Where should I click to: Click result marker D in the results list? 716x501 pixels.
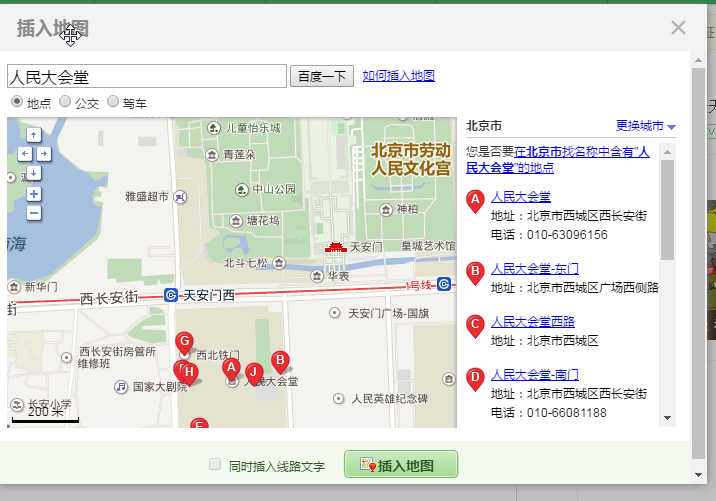tap(475, 380)
